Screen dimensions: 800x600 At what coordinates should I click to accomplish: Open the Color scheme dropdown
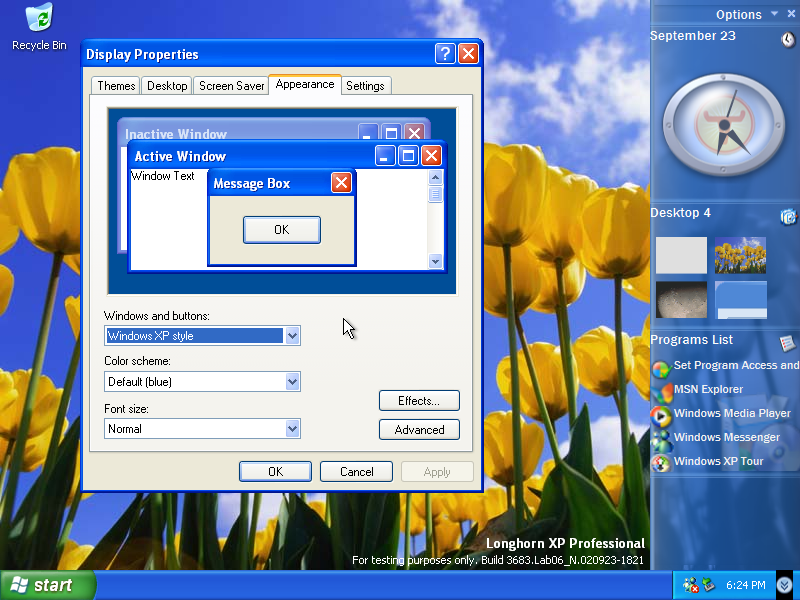(292, 381)
